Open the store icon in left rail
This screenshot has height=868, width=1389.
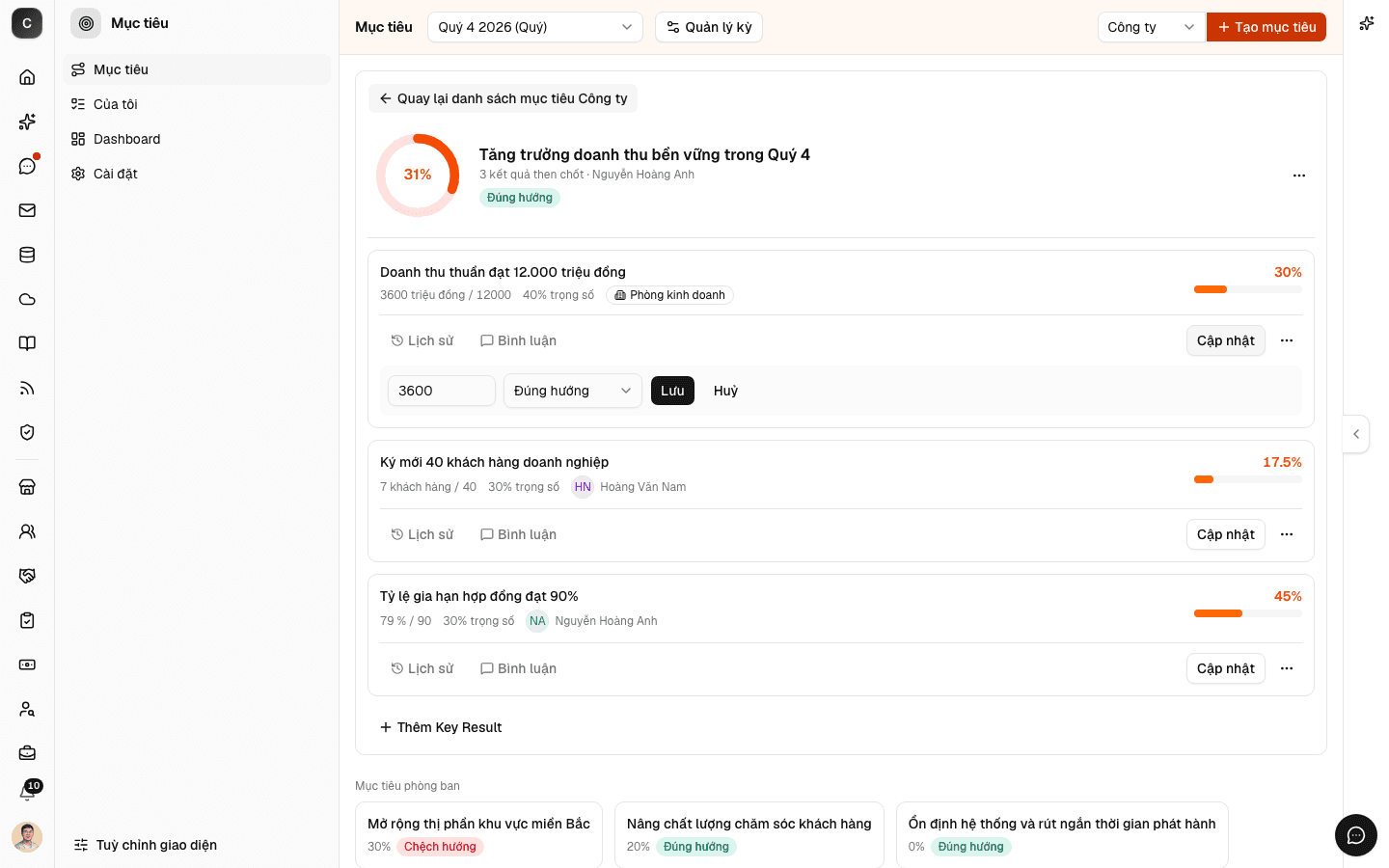point(27,487)
